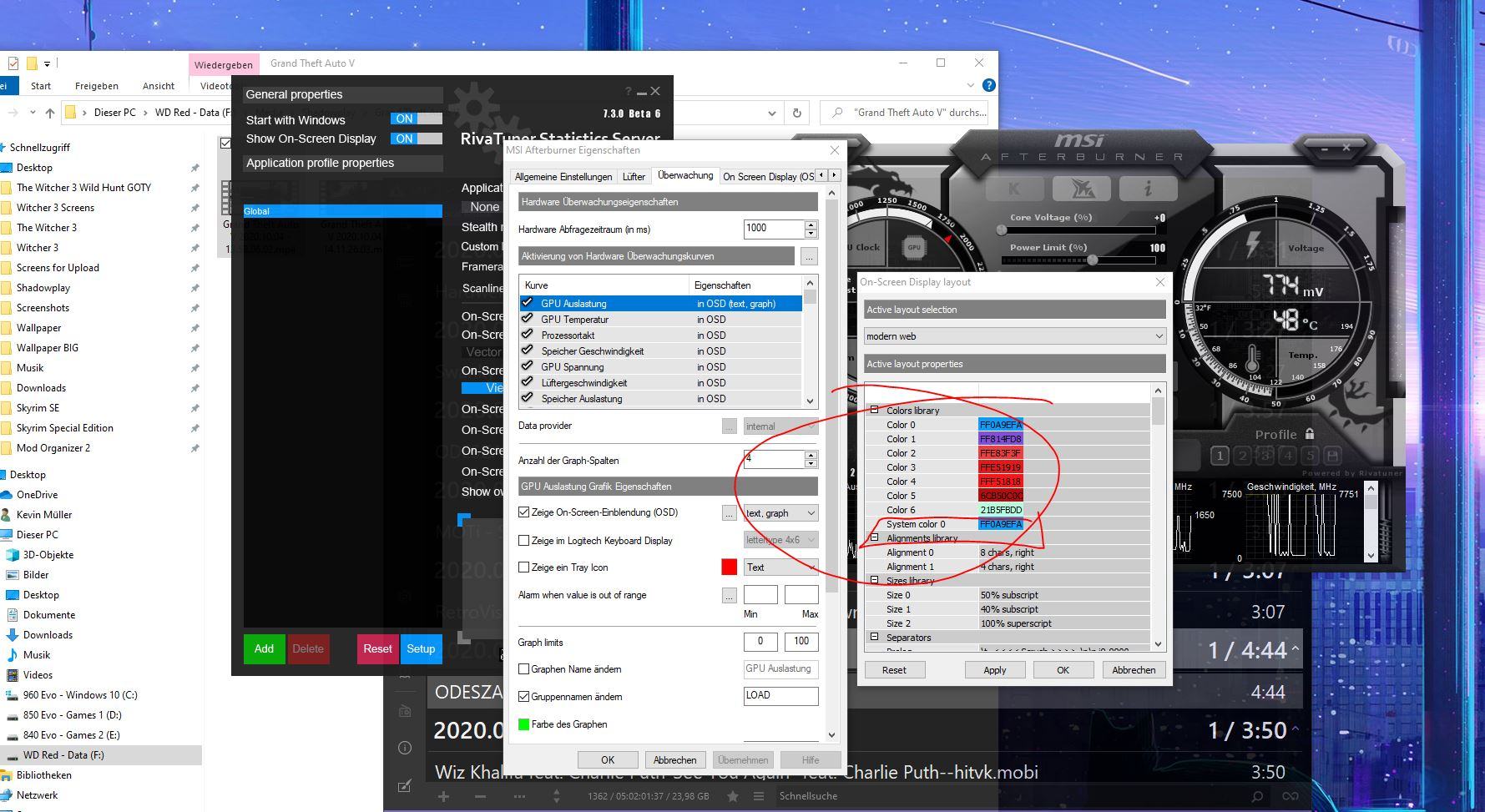Toggle Show On-Screen Display switch in RivaTuner
The image size is (1485, 812).
tap(417, 139)
